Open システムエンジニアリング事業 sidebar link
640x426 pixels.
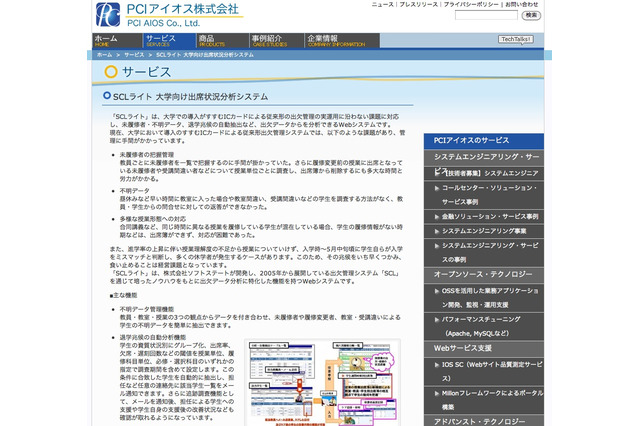484,231
